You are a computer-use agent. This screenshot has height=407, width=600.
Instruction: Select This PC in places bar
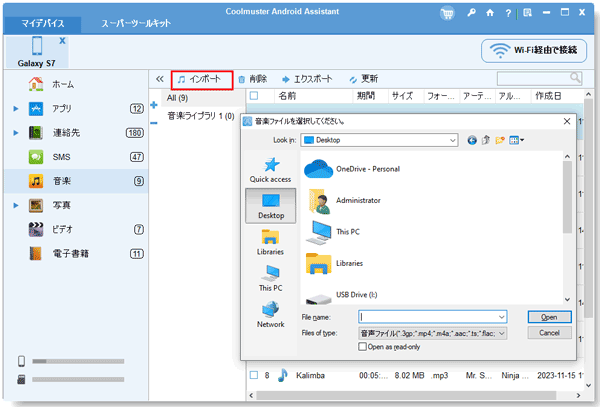(271, 278)
